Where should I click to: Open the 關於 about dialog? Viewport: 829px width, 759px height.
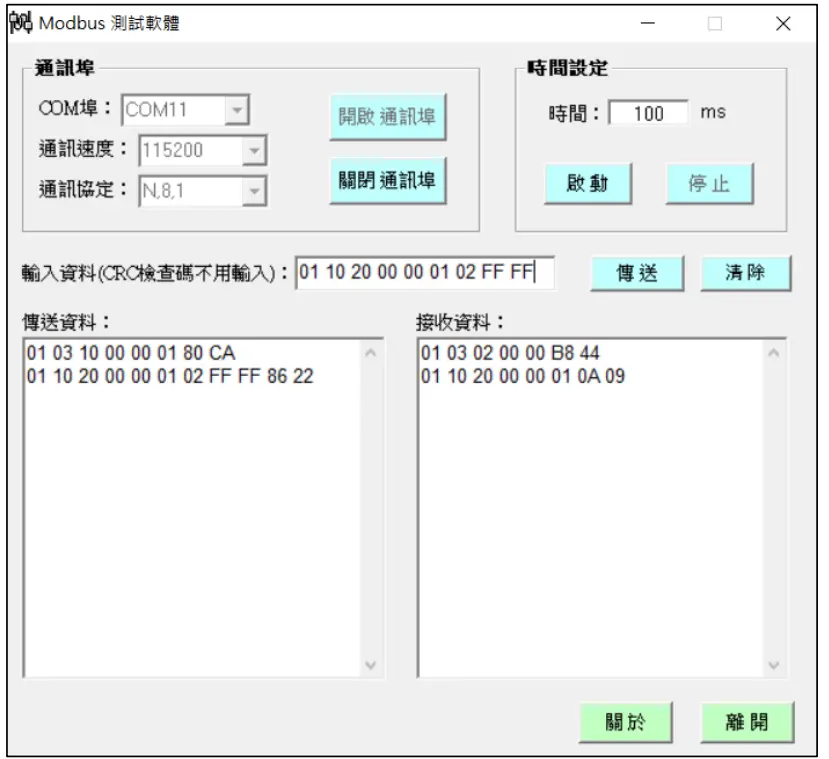tap(625, 720)
